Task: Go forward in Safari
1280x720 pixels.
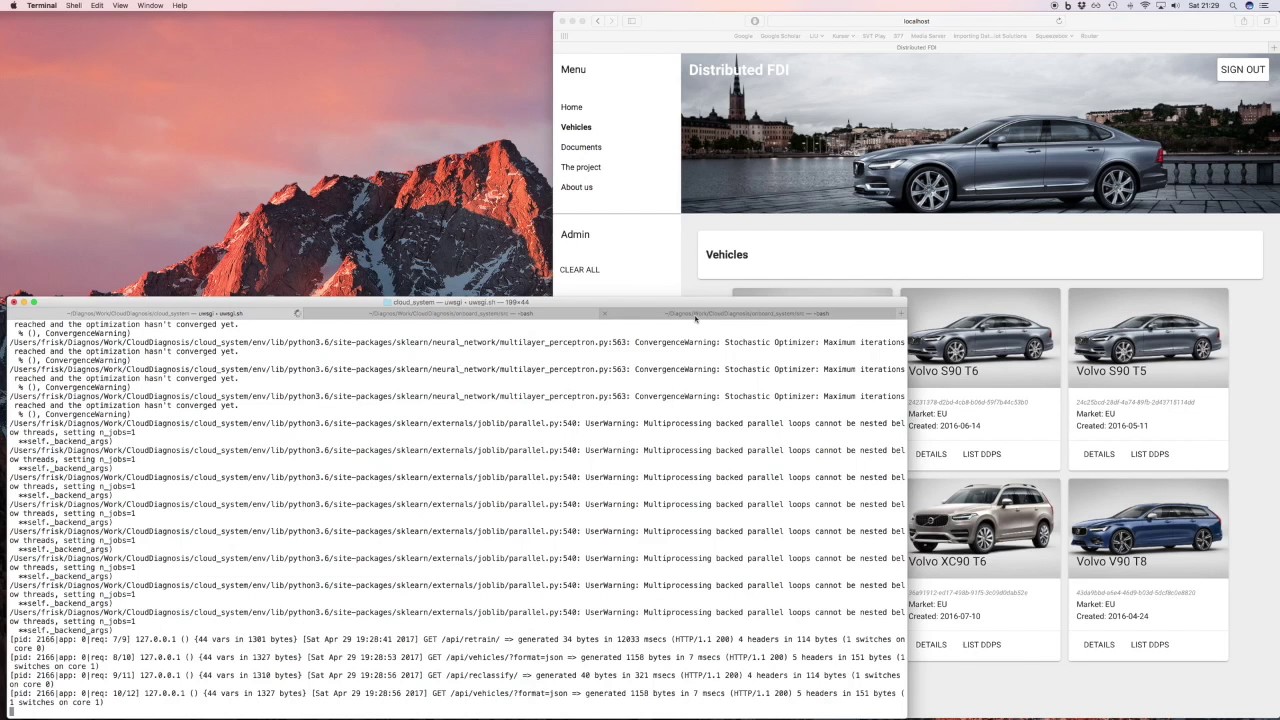Action: coord(612,21)
